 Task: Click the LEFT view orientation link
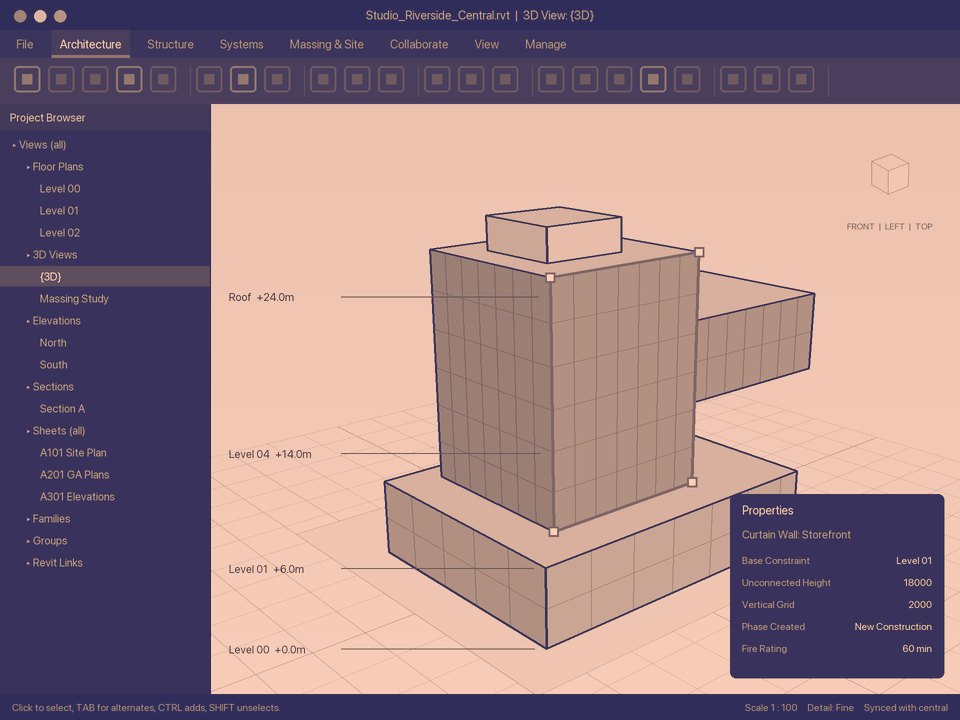[894, 227]
